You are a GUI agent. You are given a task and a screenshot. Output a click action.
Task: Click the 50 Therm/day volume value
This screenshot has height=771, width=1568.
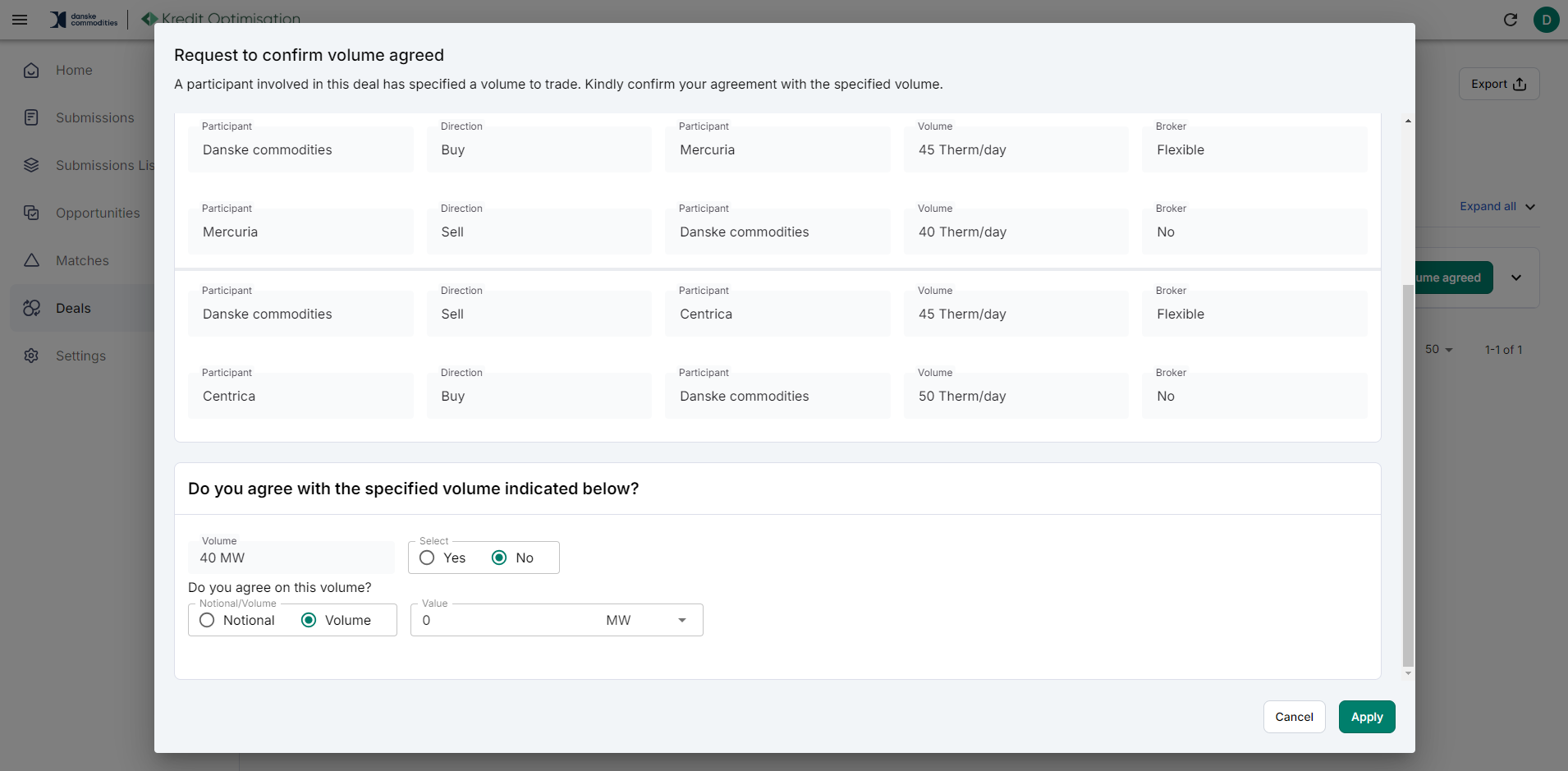click(962, 396)
